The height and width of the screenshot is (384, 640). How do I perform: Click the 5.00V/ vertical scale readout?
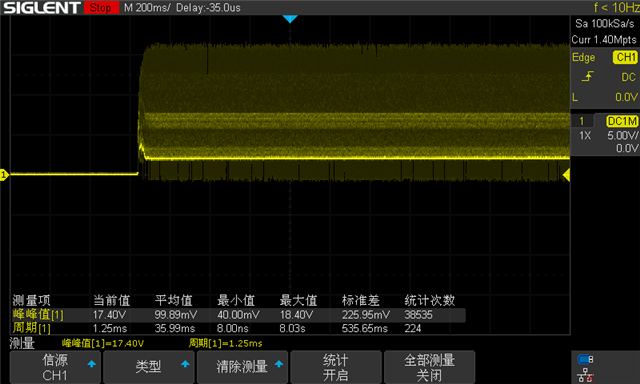(x=622, y=135)
